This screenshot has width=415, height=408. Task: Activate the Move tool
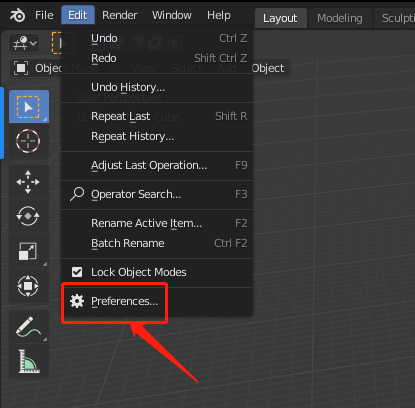click(28, 182)
